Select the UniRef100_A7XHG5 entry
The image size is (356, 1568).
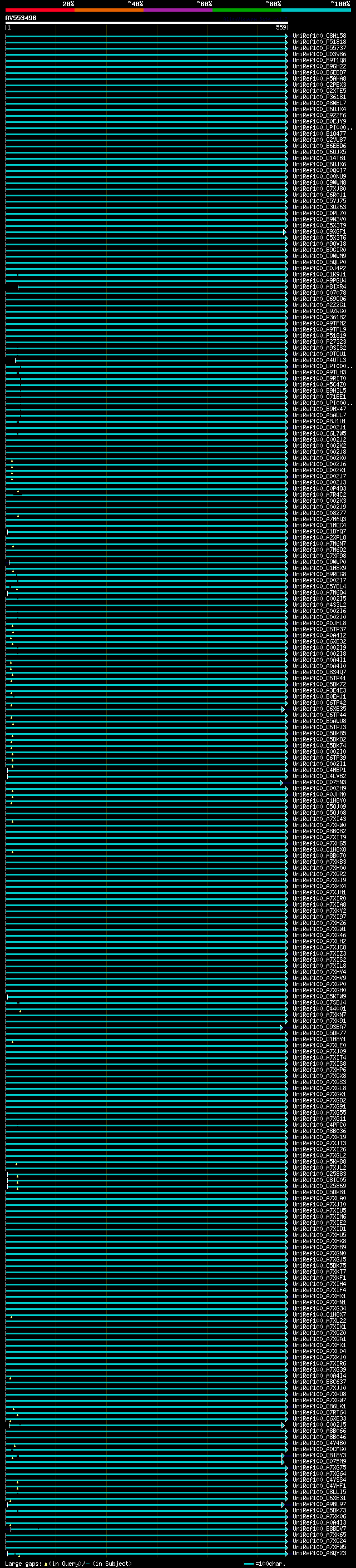pyautogui.click(x=319, y=844)
